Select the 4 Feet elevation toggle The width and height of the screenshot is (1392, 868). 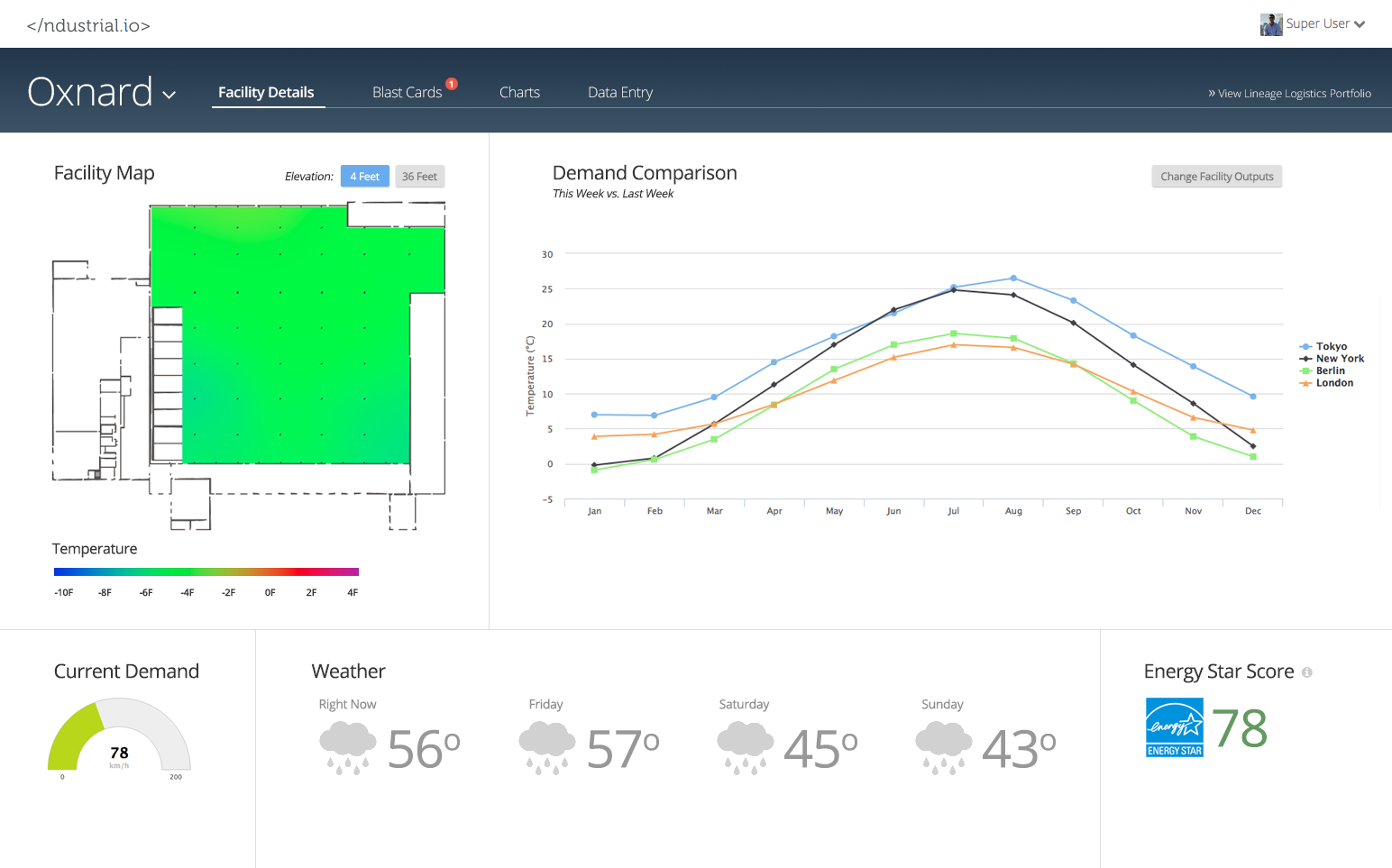click(364, 177)
